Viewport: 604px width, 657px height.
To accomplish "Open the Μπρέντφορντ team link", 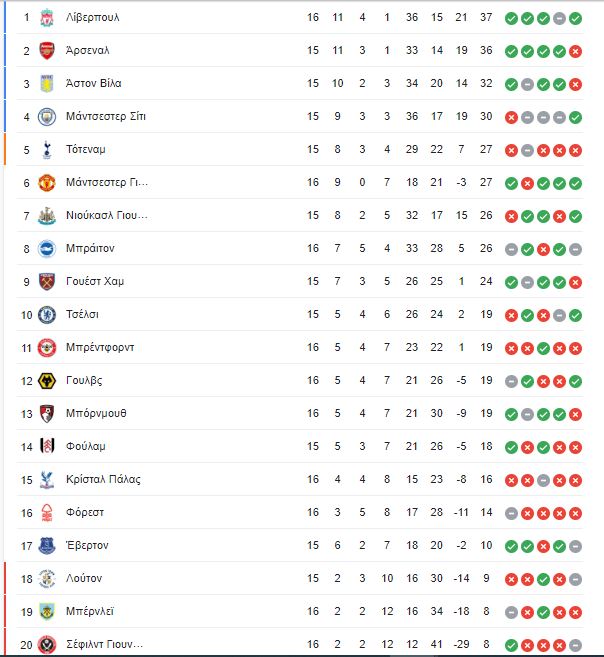I will pos(100,347).
